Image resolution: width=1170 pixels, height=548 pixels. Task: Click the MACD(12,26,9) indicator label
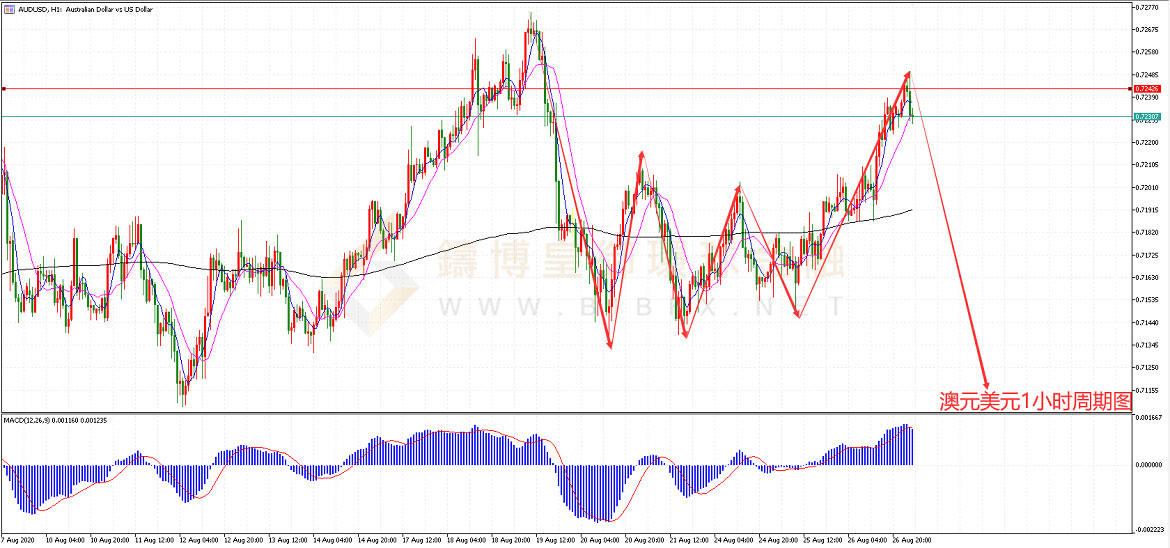tap(55, 420)
